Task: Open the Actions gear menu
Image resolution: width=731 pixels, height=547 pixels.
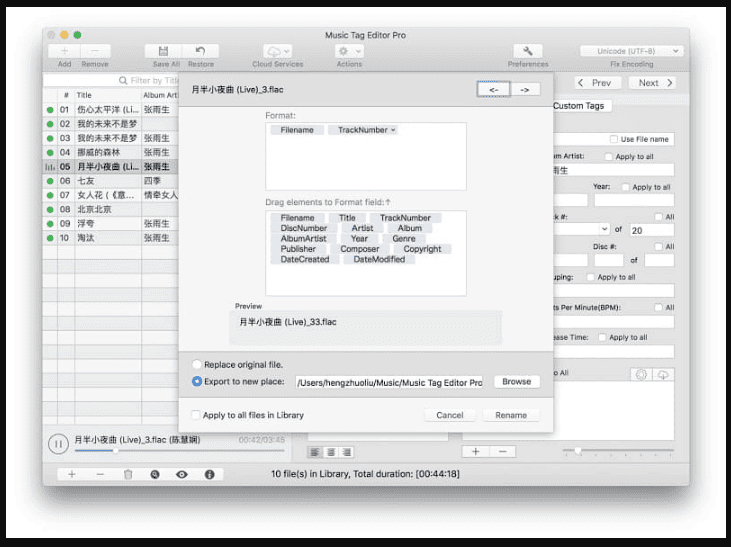Action: pos(349,51)
